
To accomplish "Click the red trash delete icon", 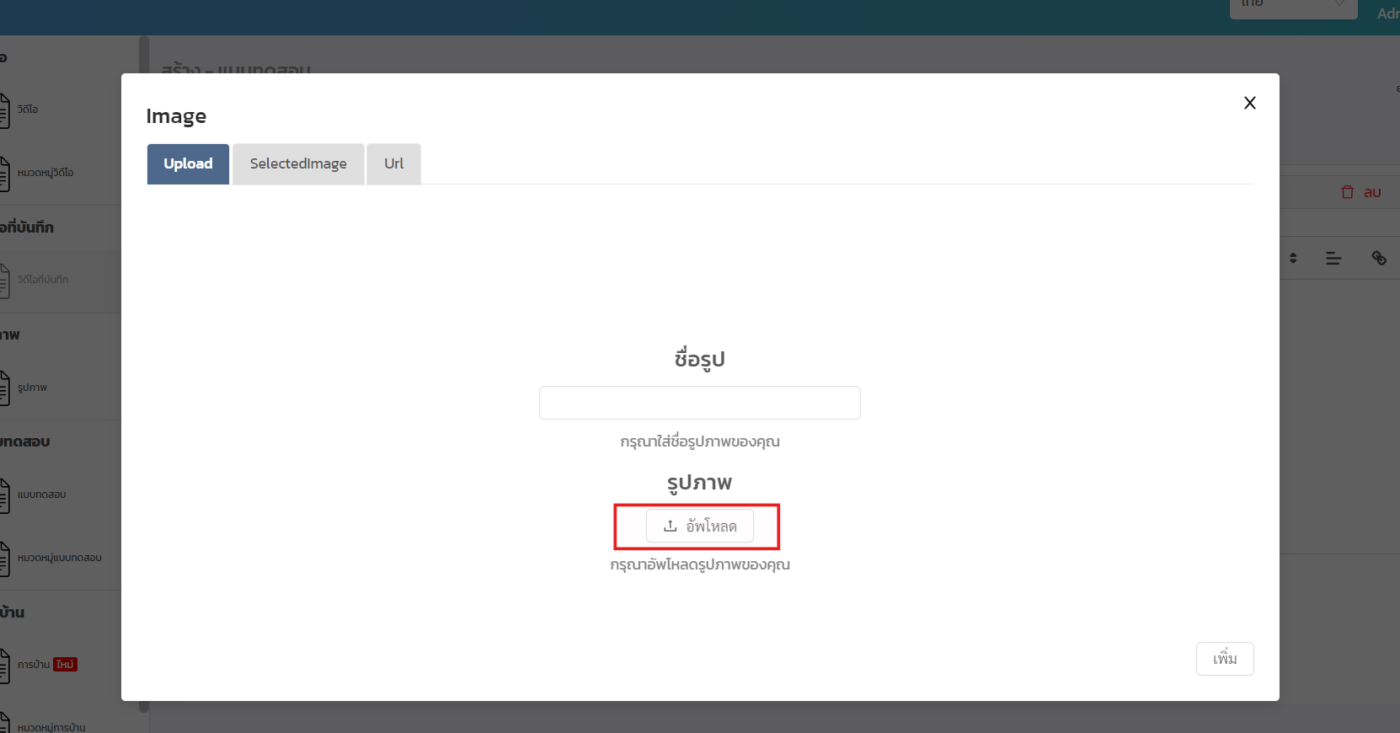I will coord(1347,192).
